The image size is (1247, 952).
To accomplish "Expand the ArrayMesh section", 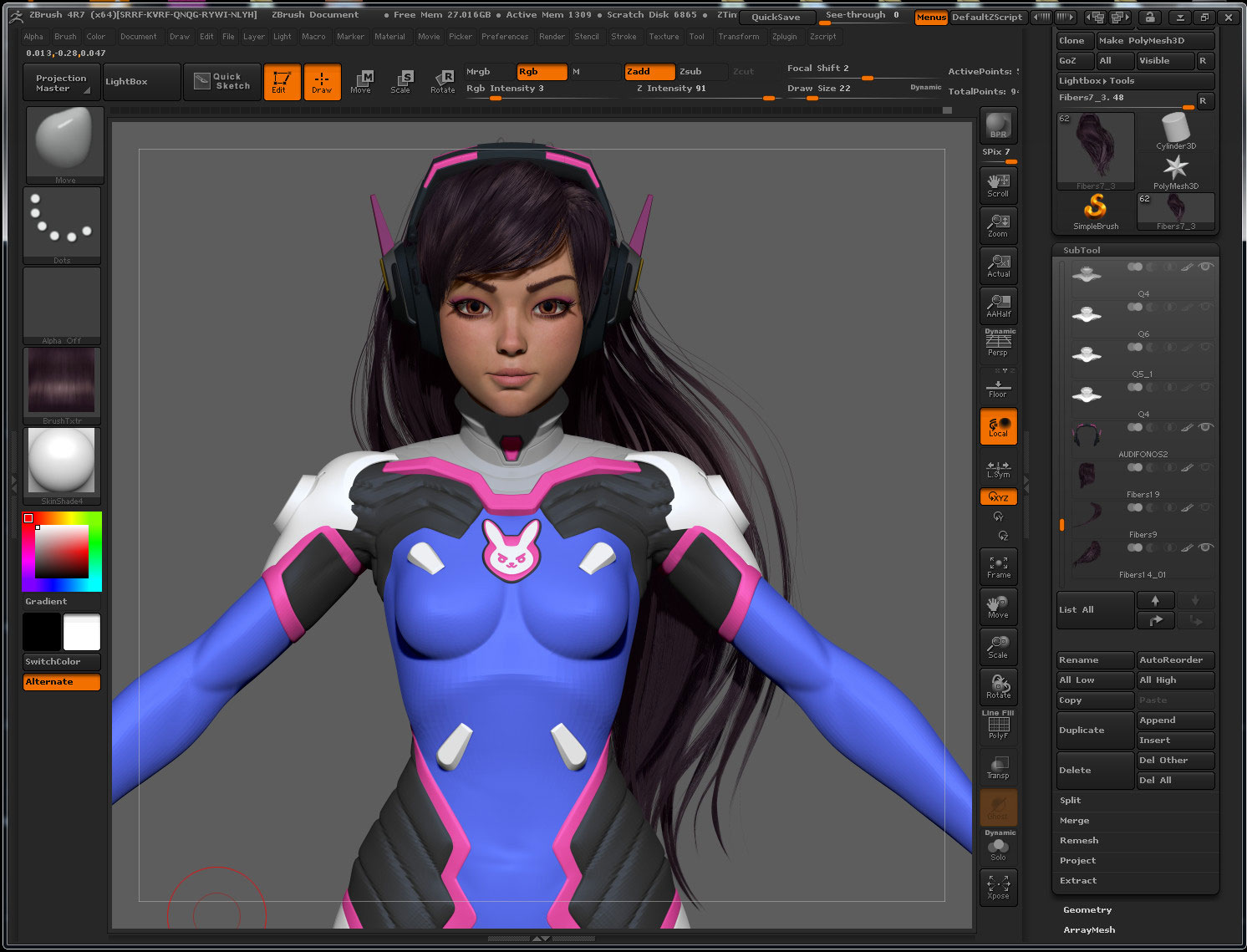I will 1089,929.
